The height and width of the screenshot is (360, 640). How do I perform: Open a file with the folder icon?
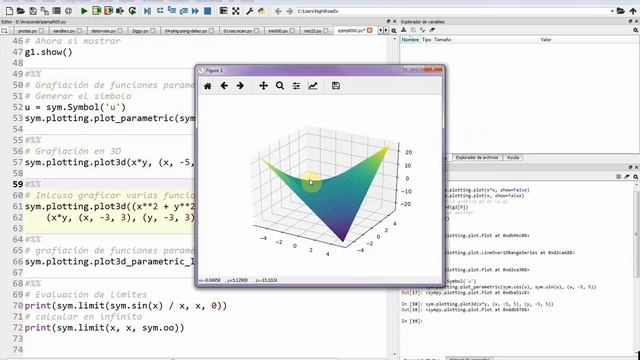click(x=21, y=11)
